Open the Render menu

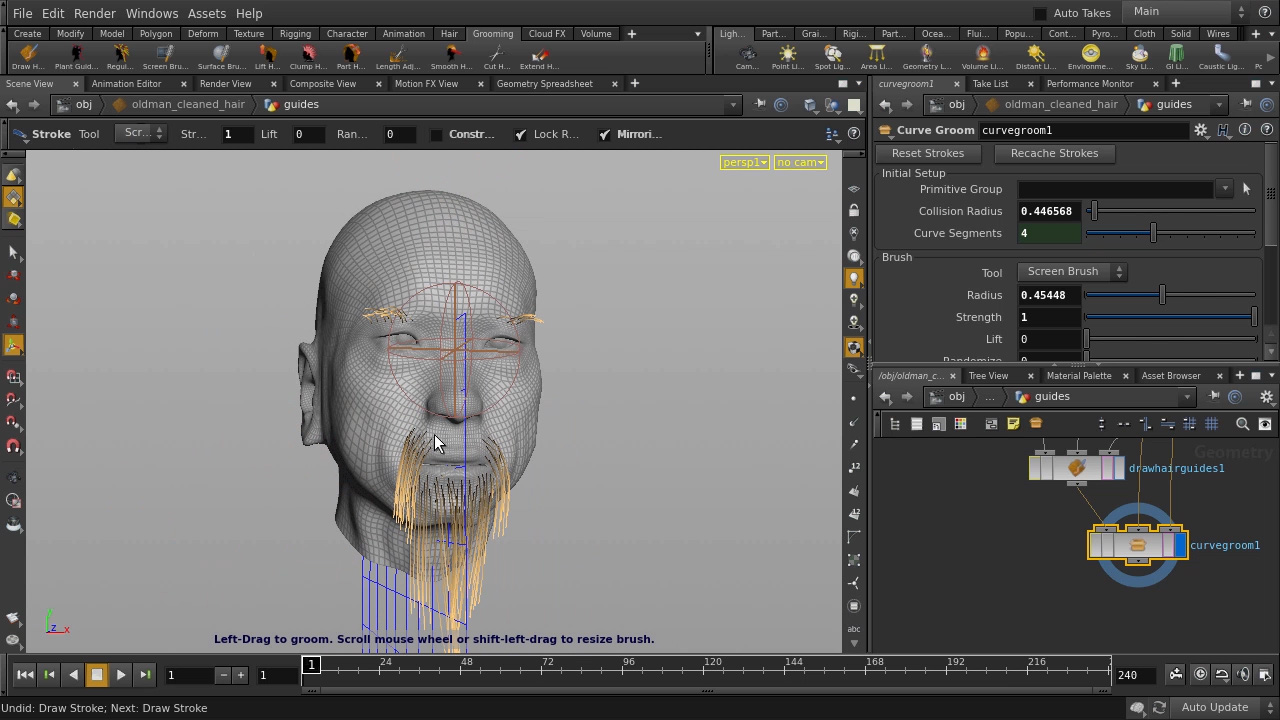[95, 13]
